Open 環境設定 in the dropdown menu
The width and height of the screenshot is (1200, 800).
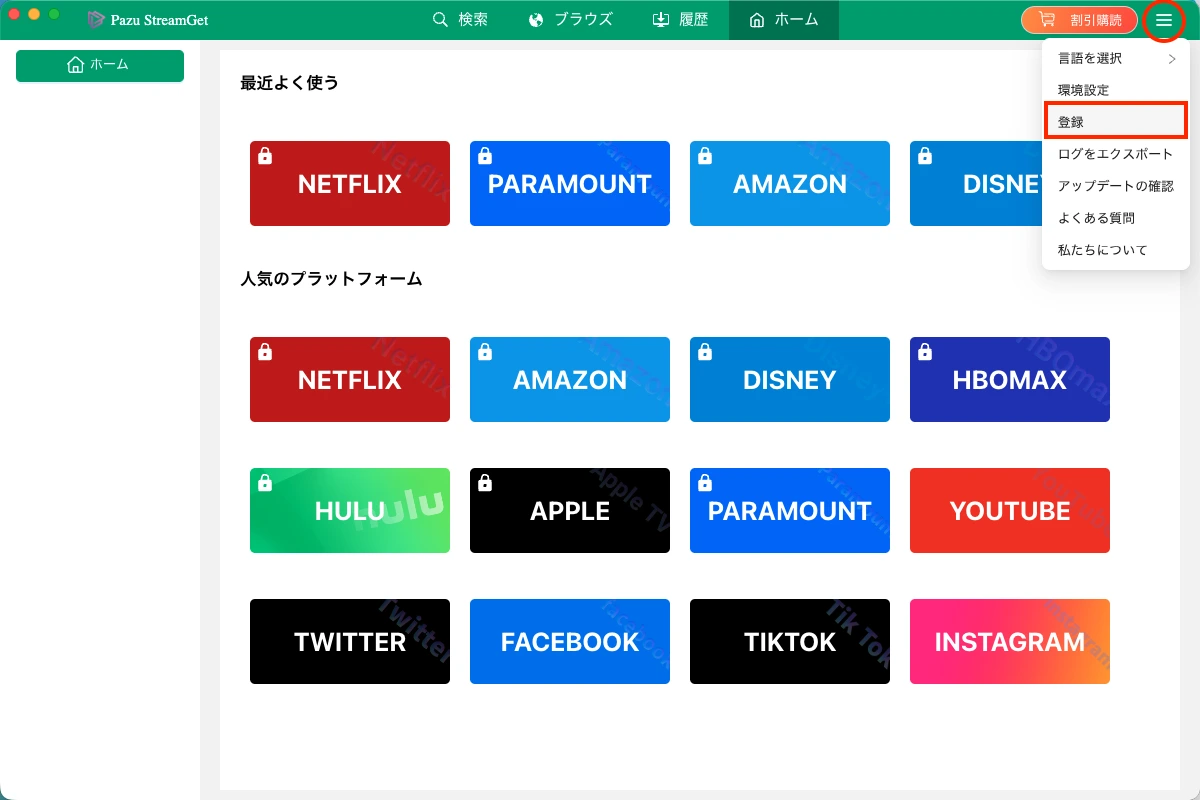click(x=1116, y=90)
